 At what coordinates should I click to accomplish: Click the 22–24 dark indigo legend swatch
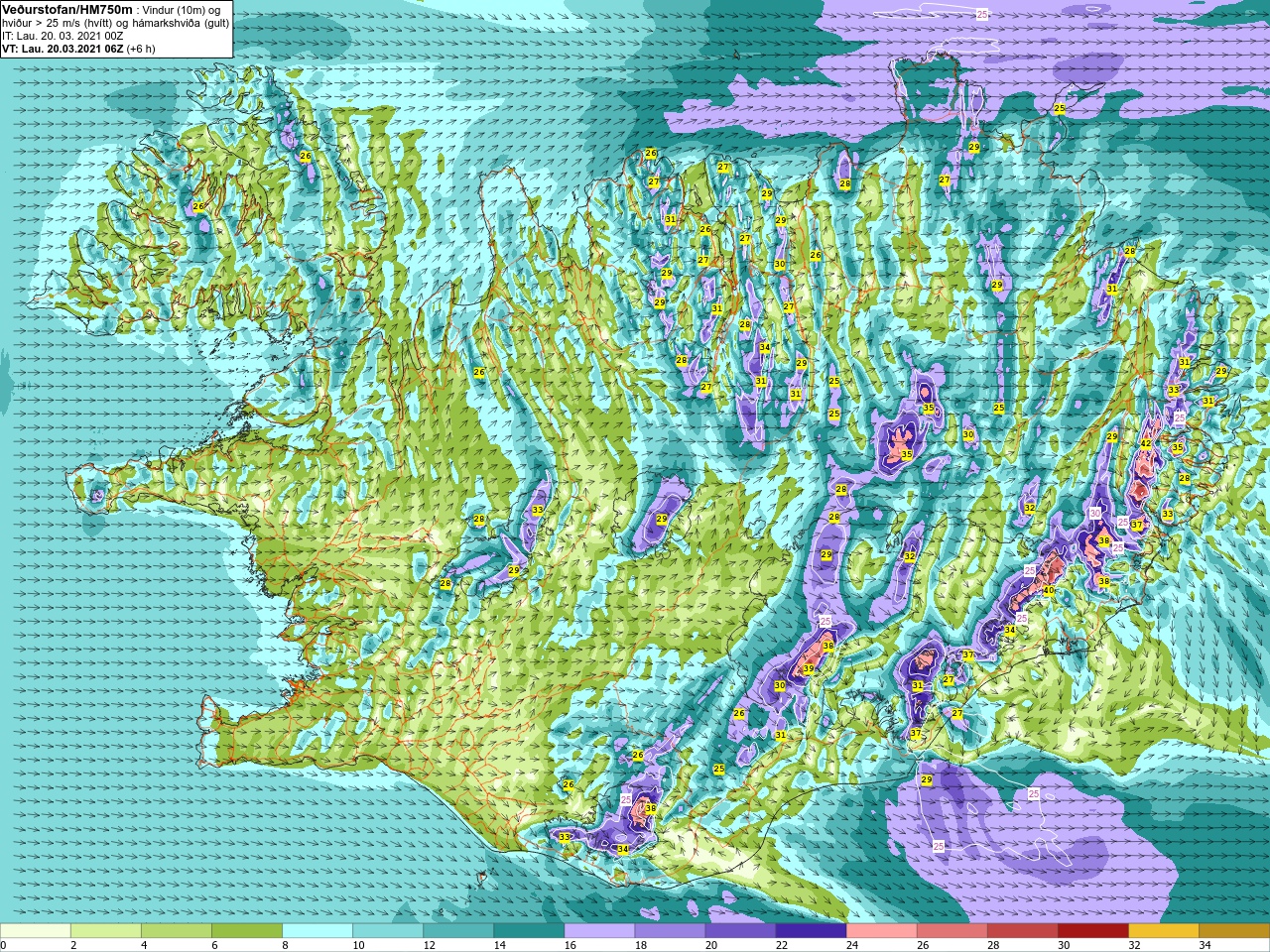pyautogui.click(x=811, y=931)
